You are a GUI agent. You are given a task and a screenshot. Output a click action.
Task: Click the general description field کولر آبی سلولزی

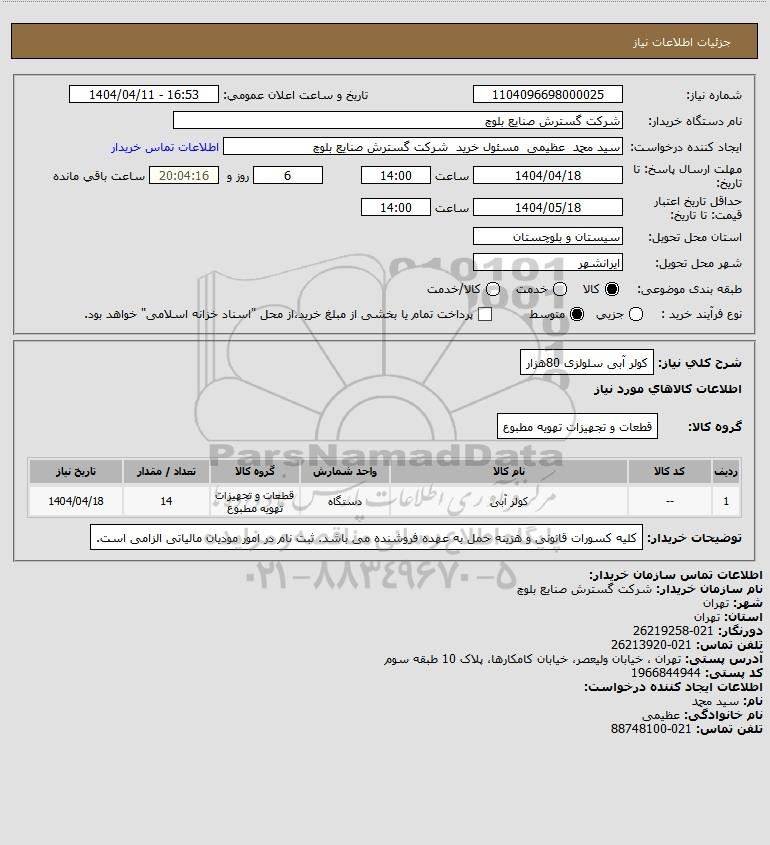(587, 363)
